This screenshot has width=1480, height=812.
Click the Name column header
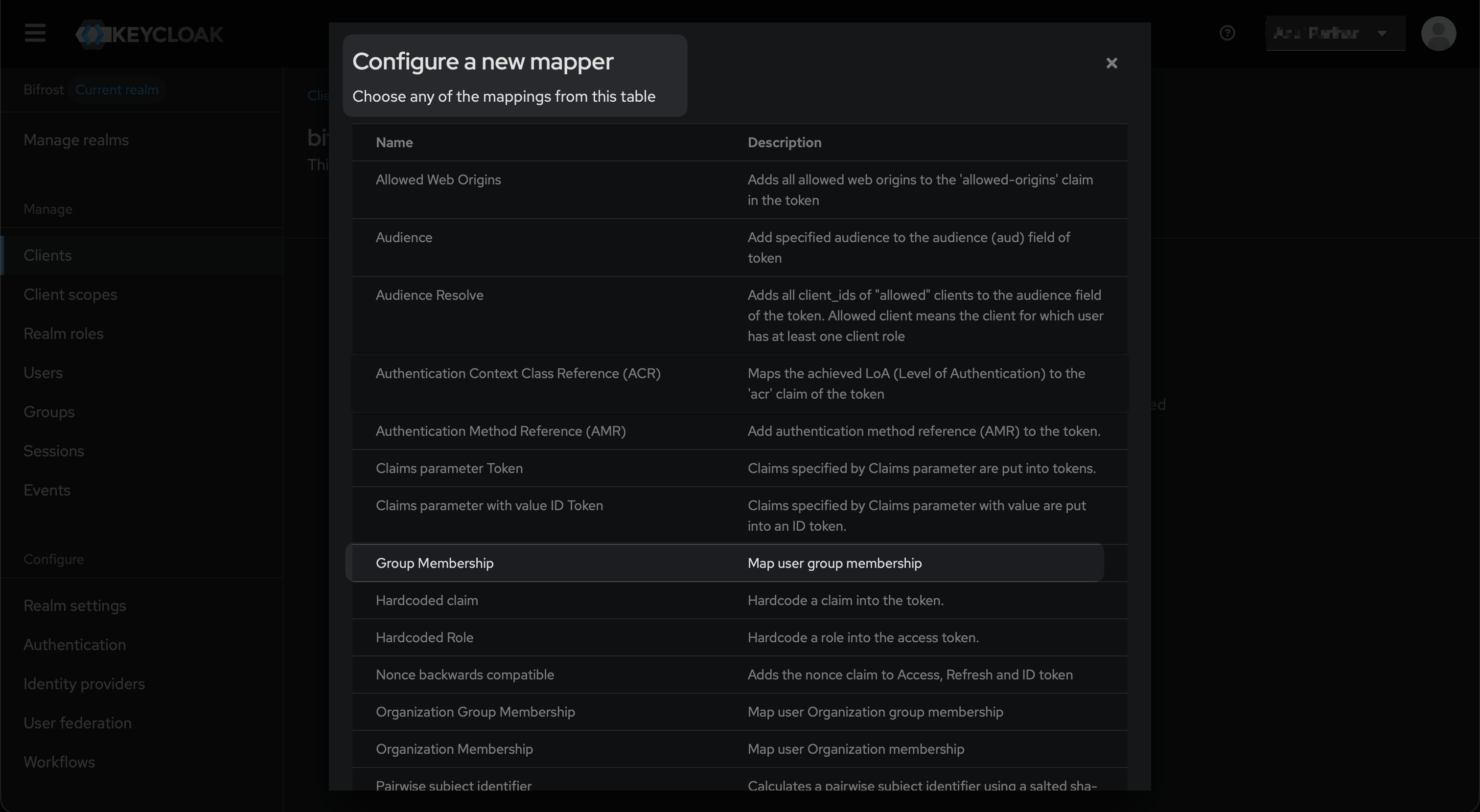tap(394, 142)
